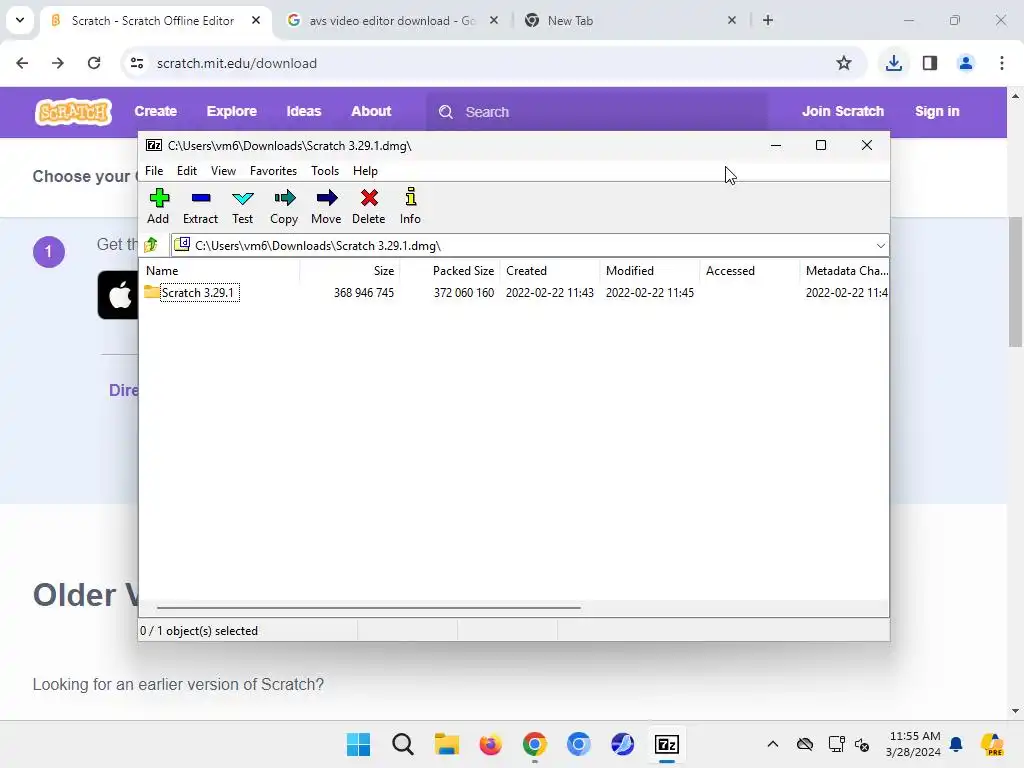Click the status text '0 / 1 object(s) selected'

pyautogui.click(x=199, y=631)
